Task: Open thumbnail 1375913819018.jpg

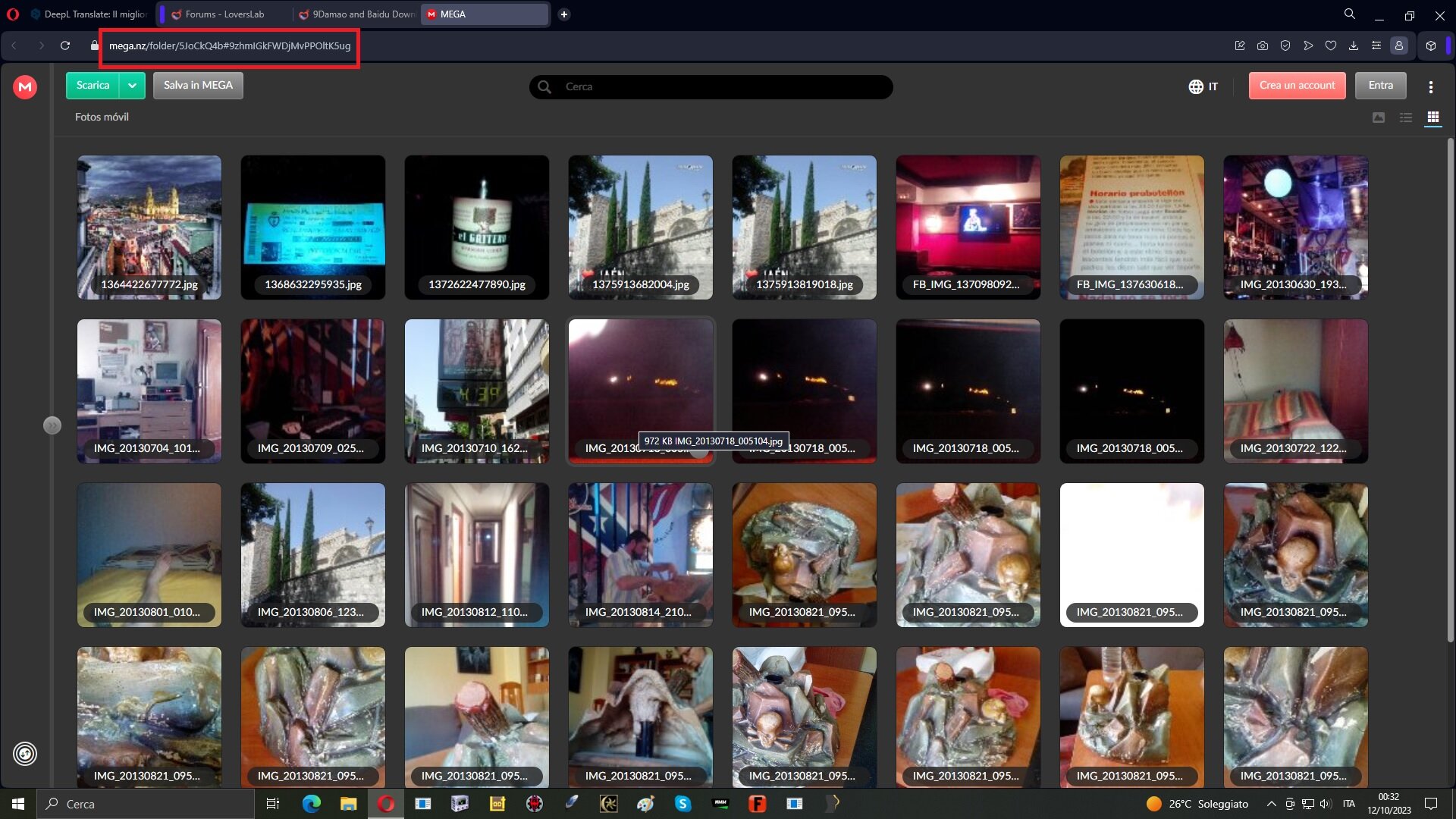Action: [x=805, y=227]
